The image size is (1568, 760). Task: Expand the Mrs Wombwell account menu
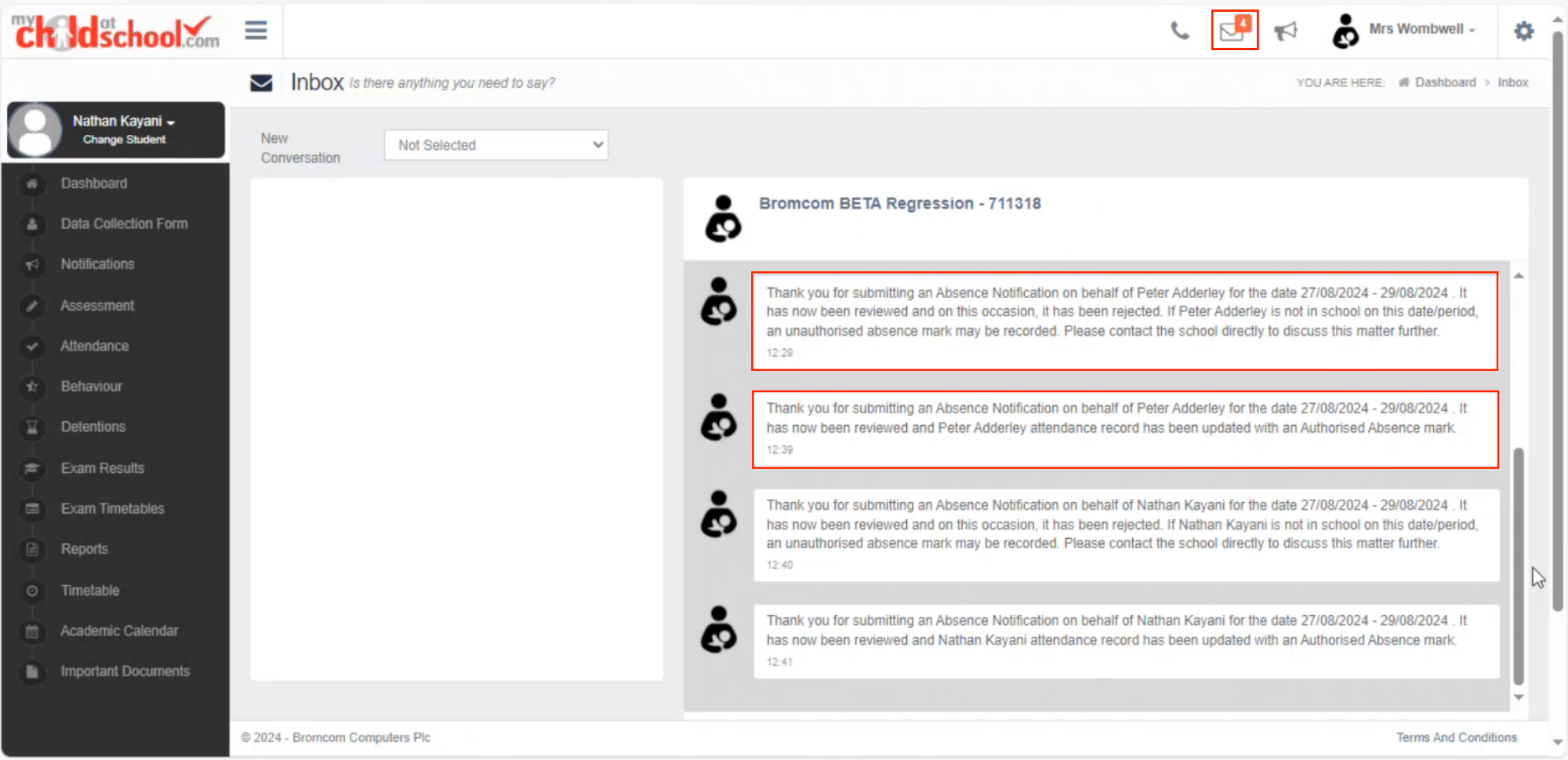click(x=1421, y=29)
